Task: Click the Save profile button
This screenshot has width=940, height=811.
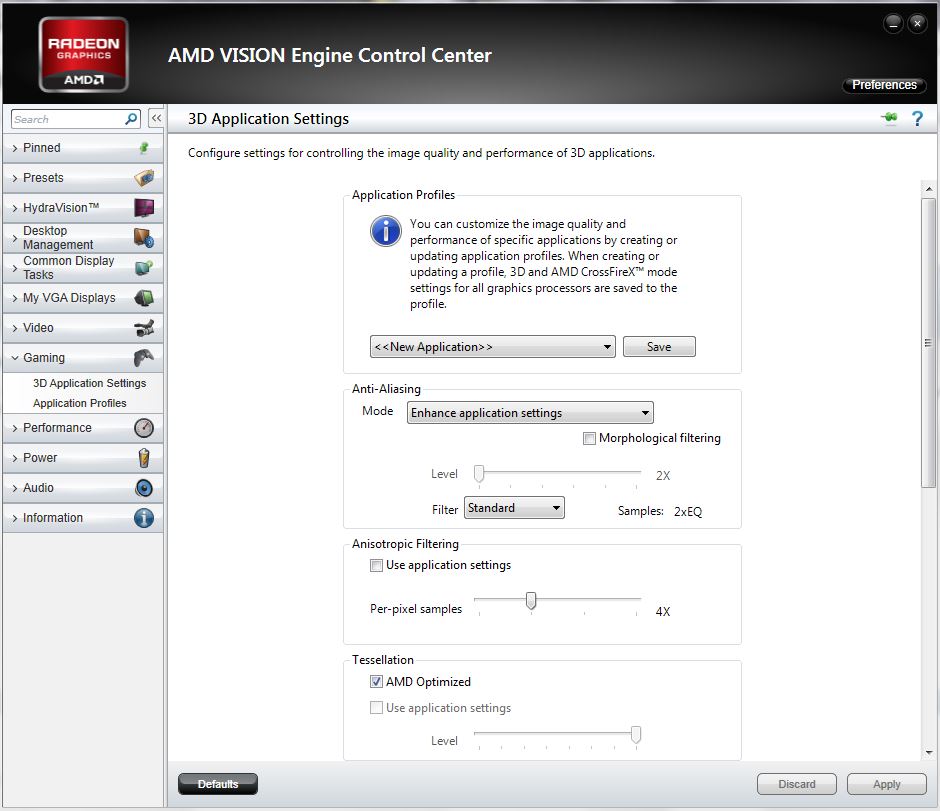Action: point(659,346)
